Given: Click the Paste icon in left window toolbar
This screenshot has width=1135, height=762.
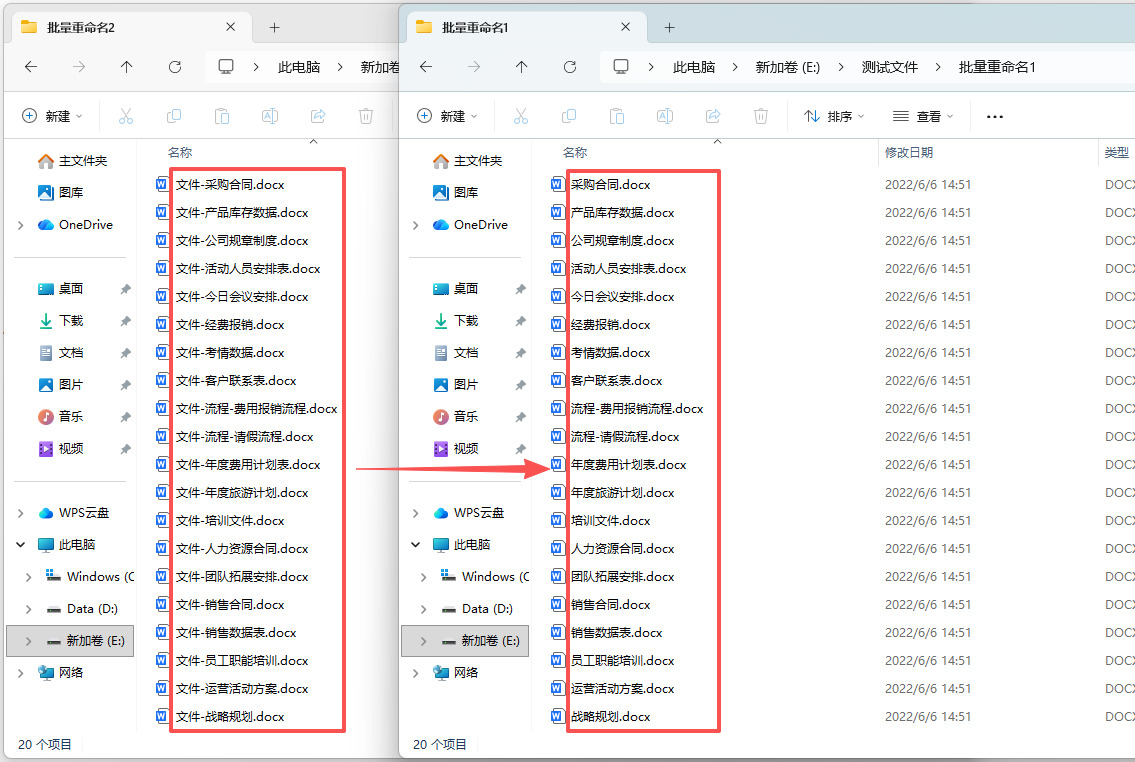Looking at the screenshot, I should pyautogui.click(x=221, y=117).
